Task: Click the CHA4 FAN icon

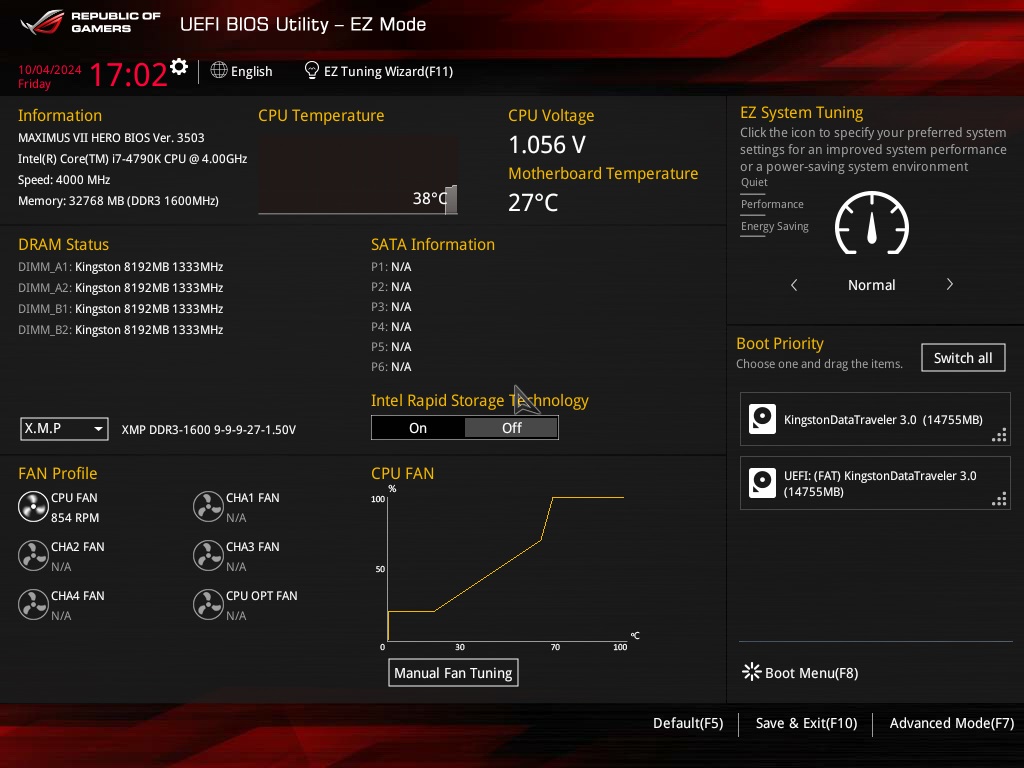Action: (x=33, y=605)
